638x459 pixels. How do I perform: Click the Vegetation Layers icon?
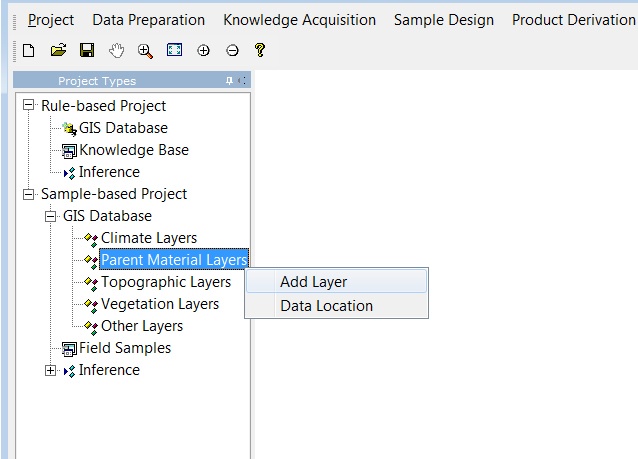(x=91, y=305)
